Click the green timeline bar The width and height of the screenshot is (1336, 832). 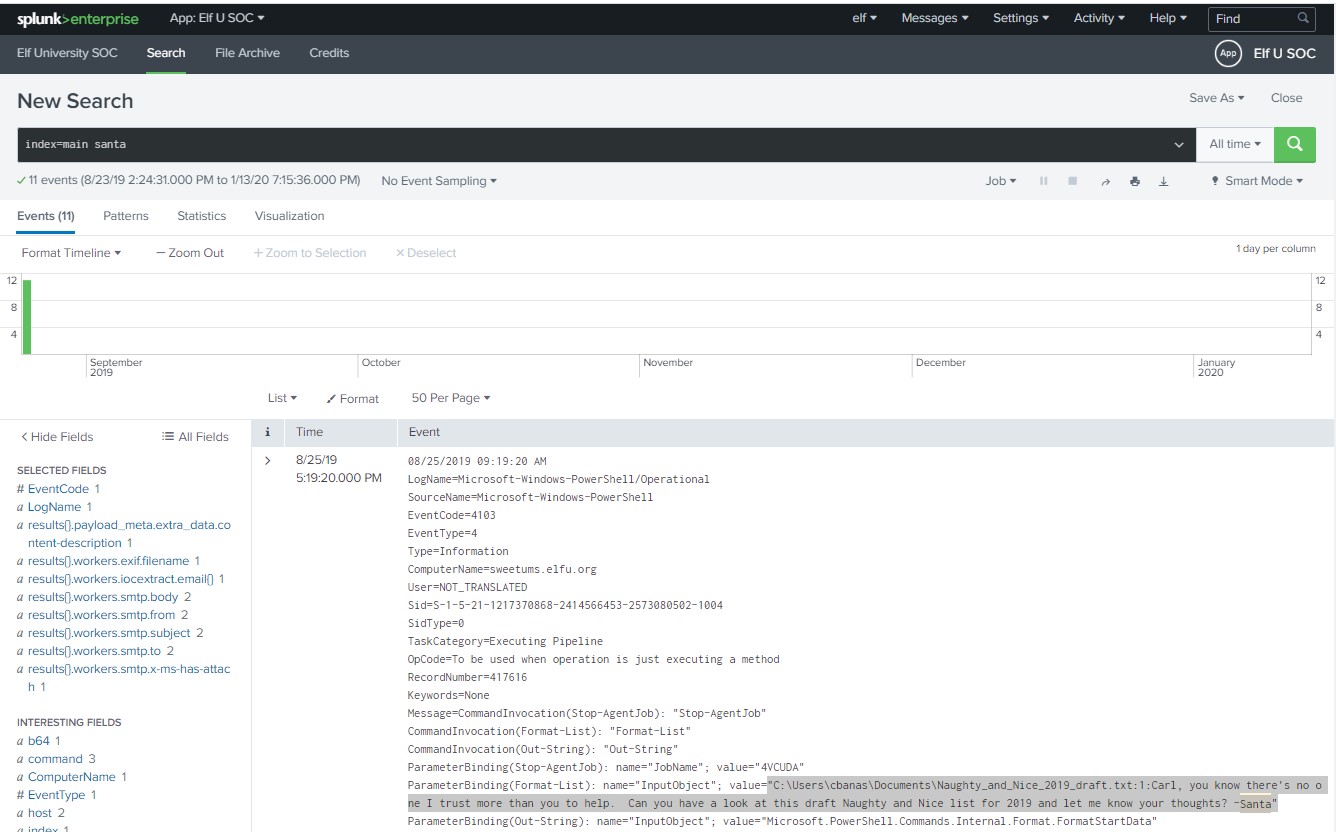27,316
